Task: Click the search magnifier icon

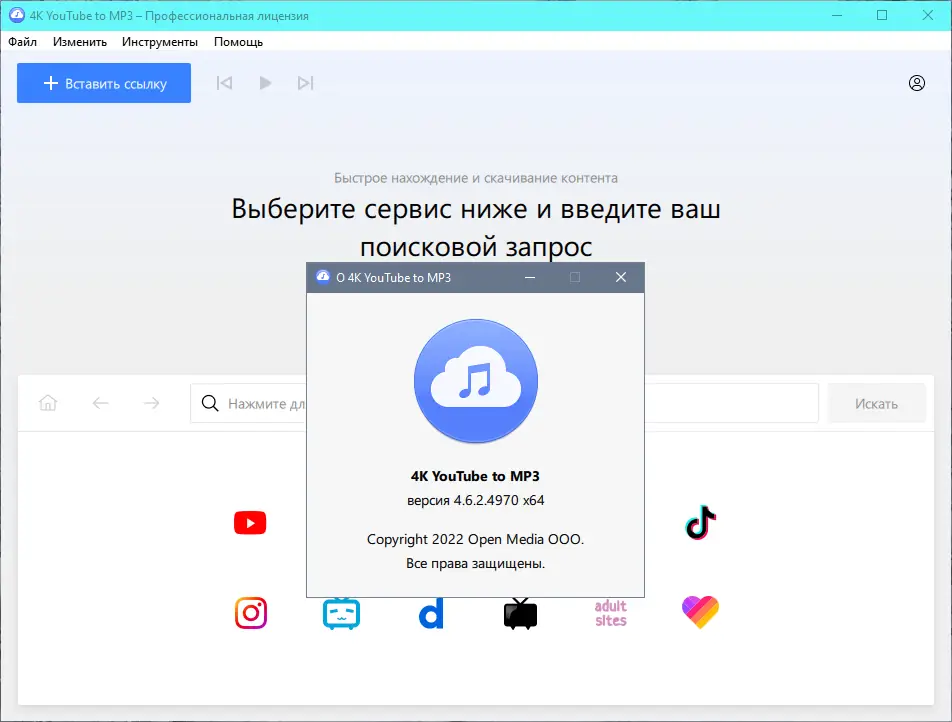Action: tap(210, 403)
